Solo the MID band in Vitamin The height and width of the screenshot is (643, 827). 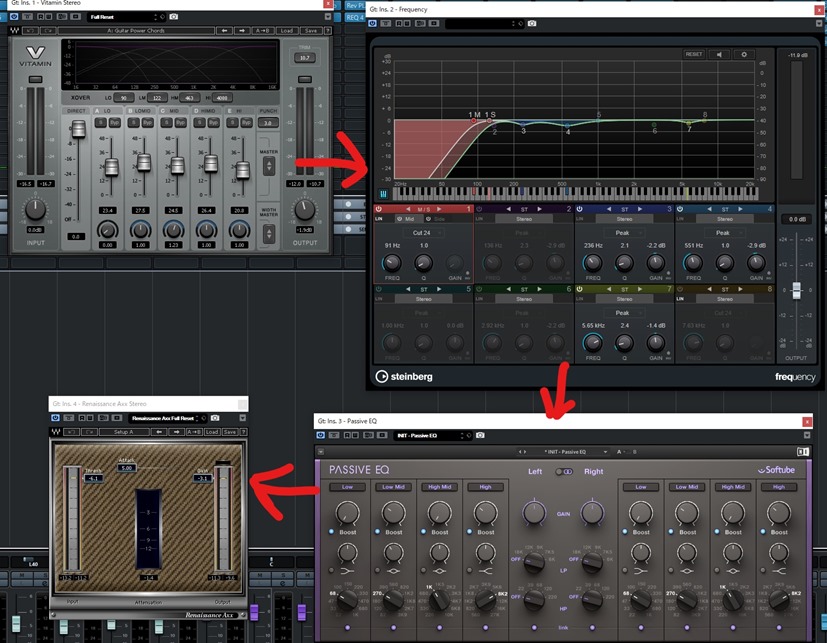(166, 122)
